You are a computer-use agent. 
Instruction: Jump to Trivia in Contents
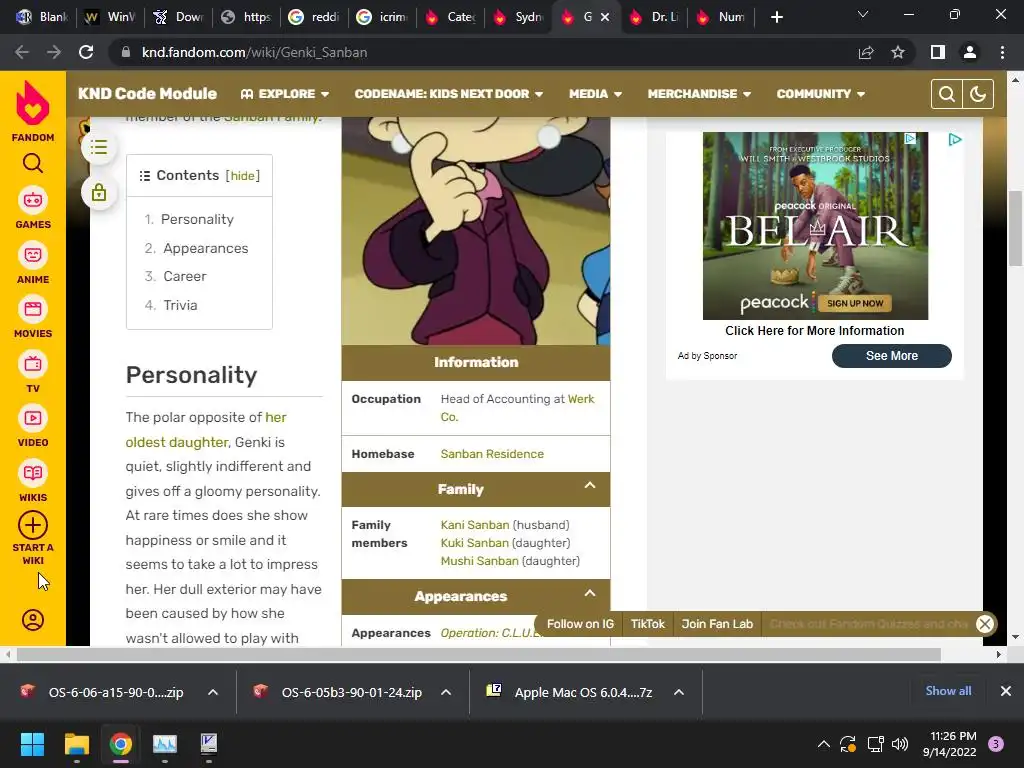(180, 305)
